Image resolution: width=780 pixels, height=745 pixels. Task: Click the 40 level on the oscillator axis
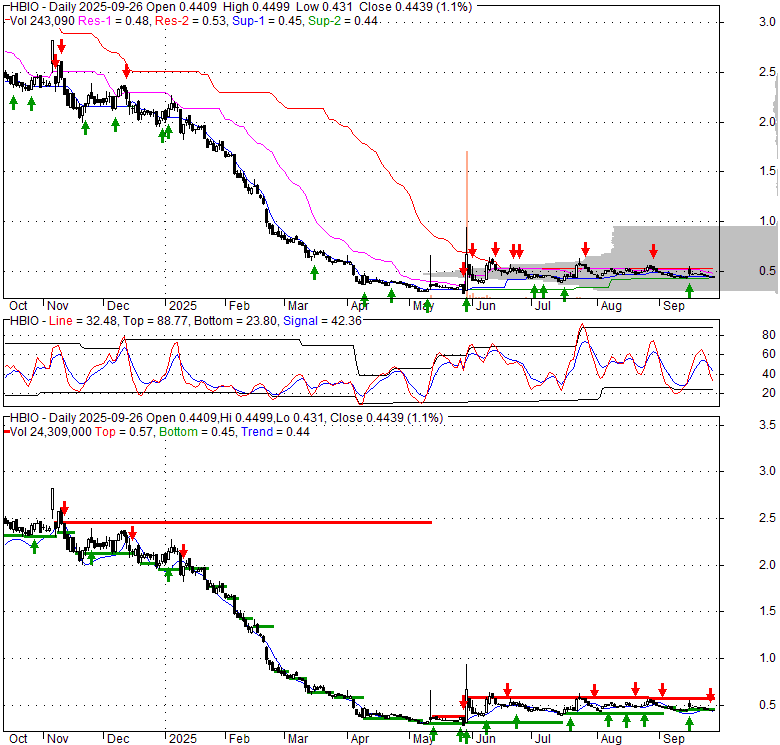769,374
